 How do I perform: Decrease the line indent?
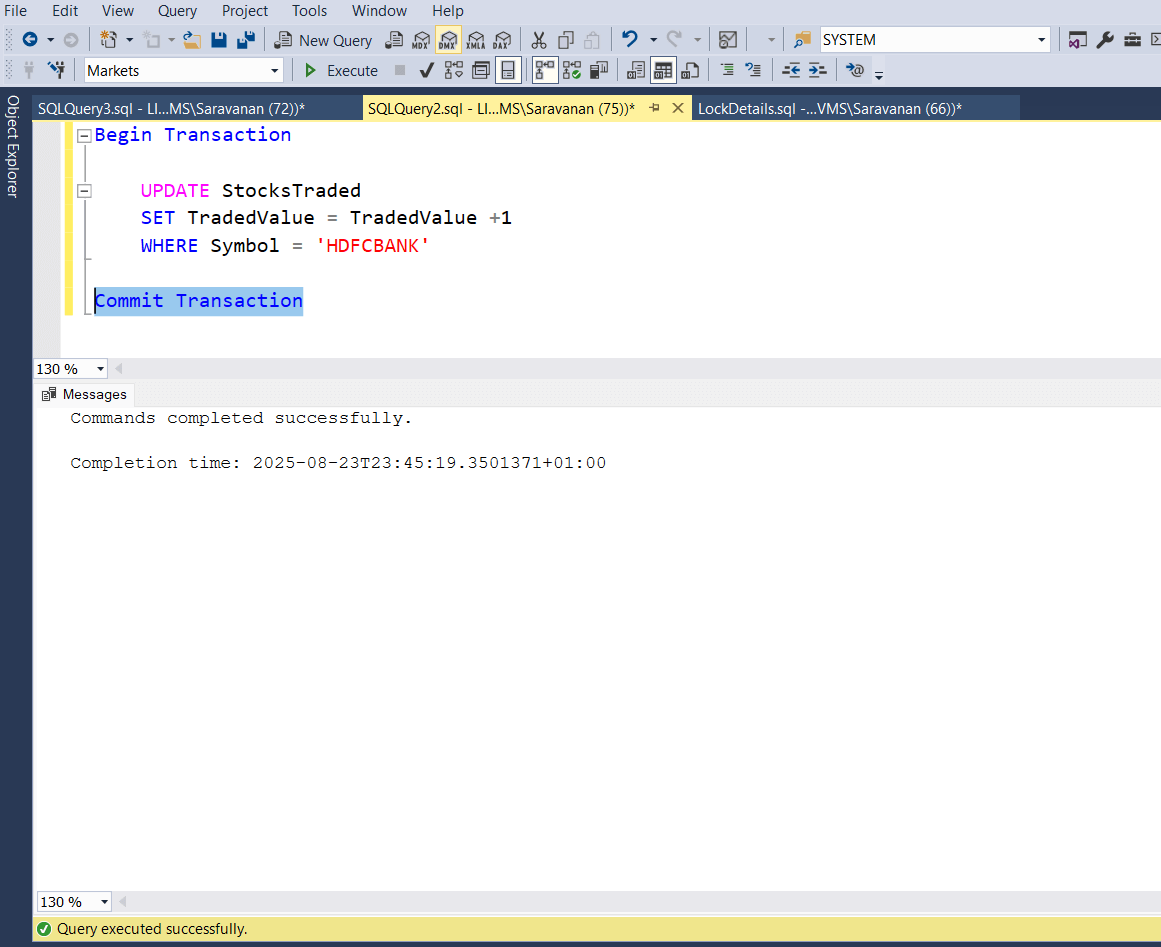(x=791, y=70)
